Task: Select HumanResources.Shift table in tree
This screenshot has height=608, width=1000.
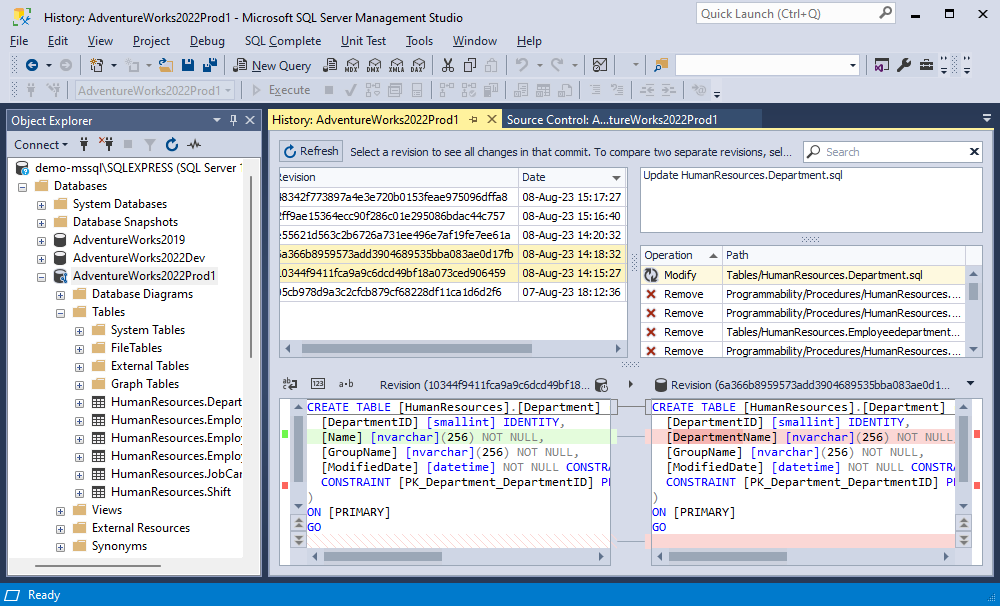Action: (x=170, y=492)
